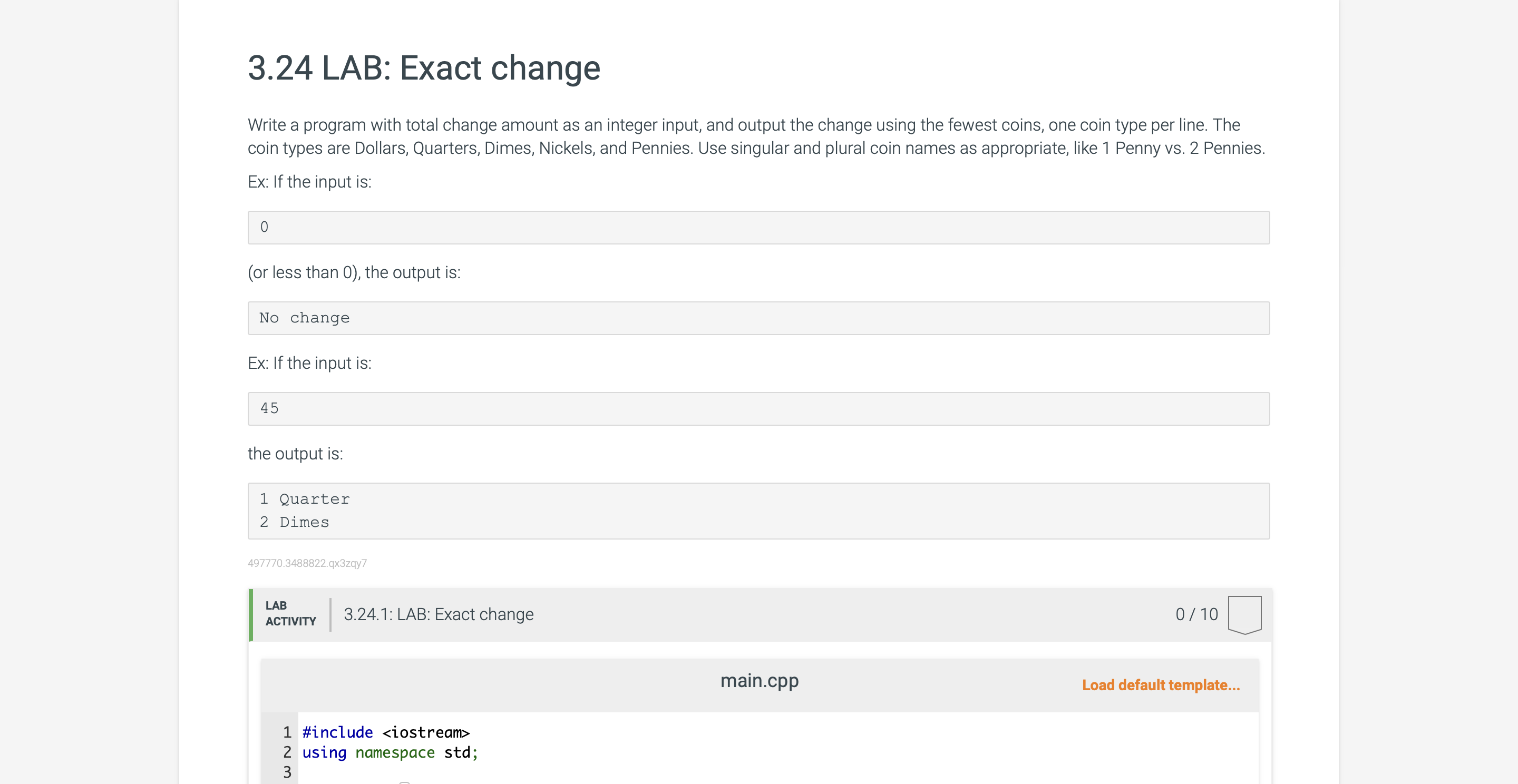Click the lab completion badge icon
Image resolution: width=1518 pixels, height=784 pixels.
coord(1244,614)
